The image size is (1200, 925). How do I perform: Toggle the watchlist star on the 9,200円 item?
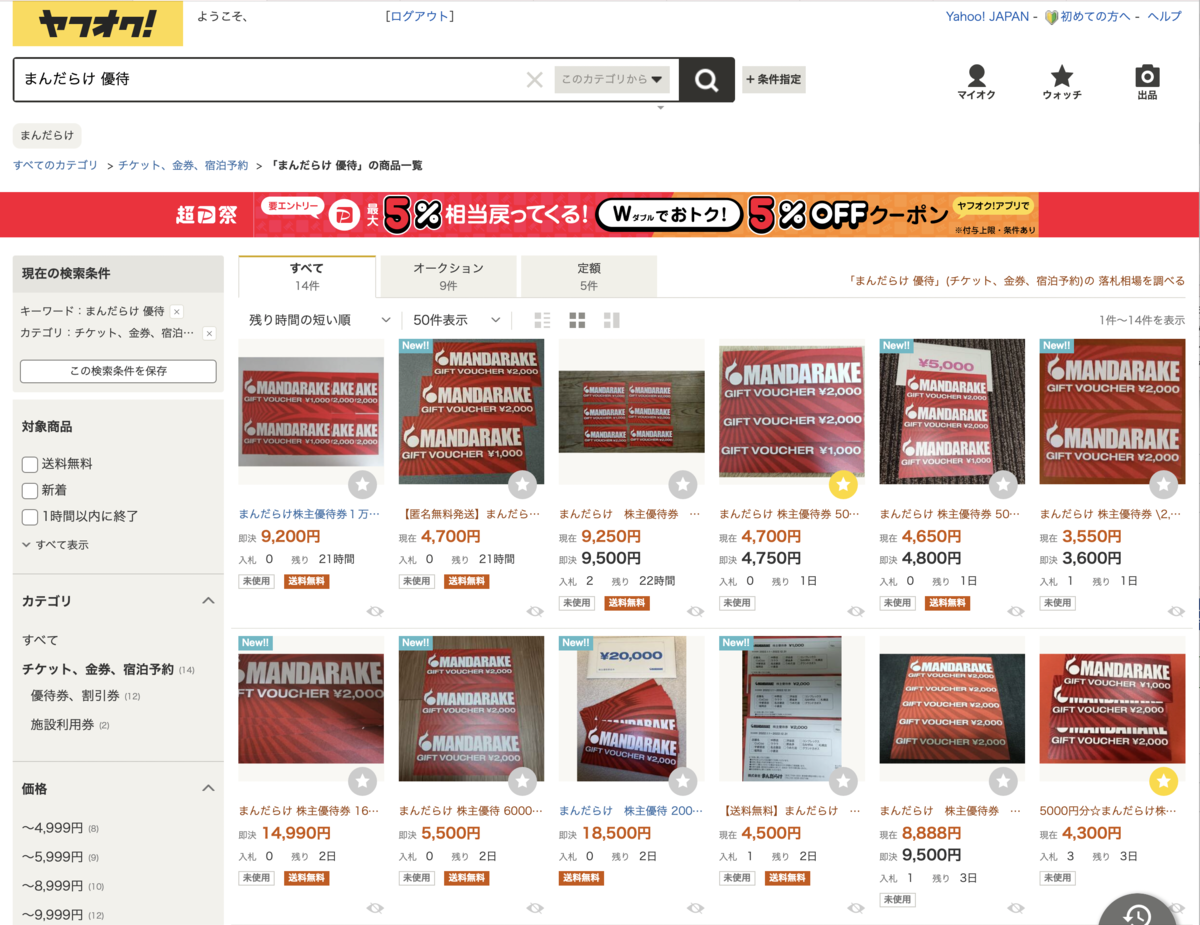click(x=363, y=485)
